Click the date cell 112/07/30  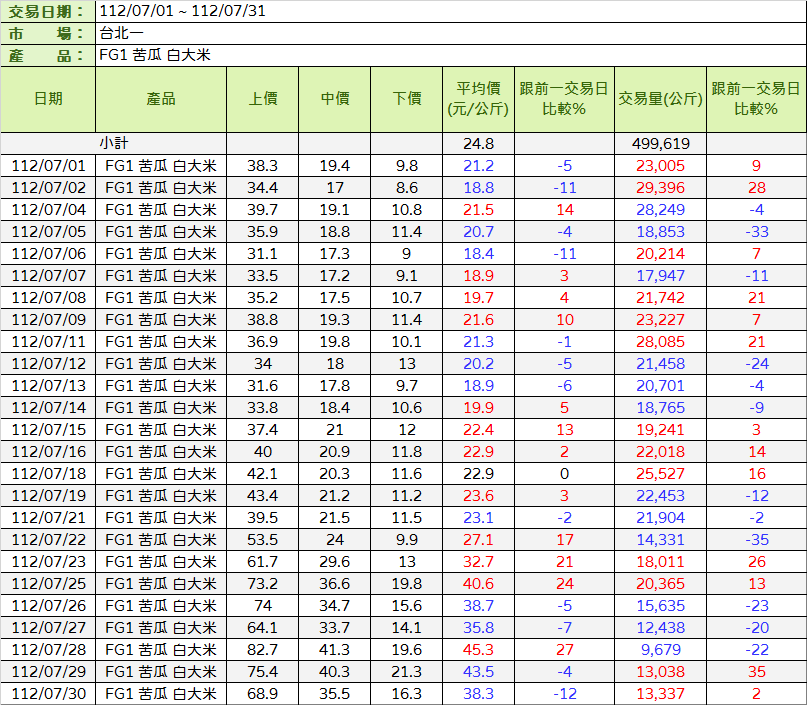click(x=48, y=693)
